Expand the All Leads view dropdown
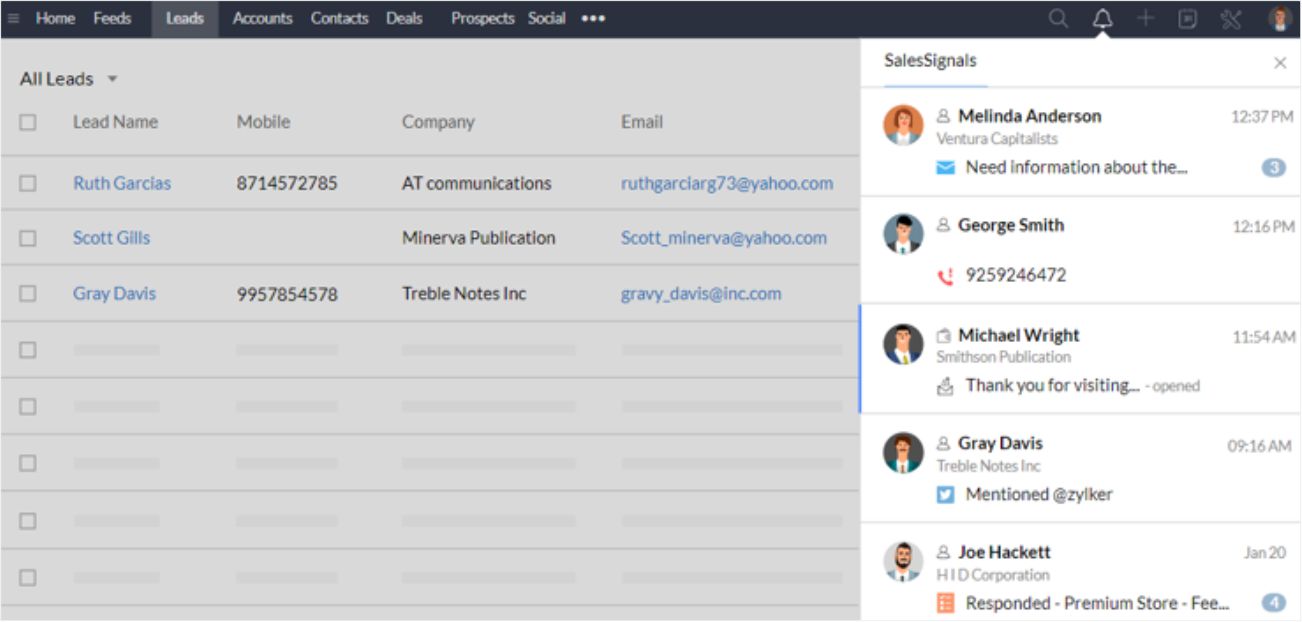Image resolution: width=1302 pixels, height=622 pixels. (x=112, y=79)
